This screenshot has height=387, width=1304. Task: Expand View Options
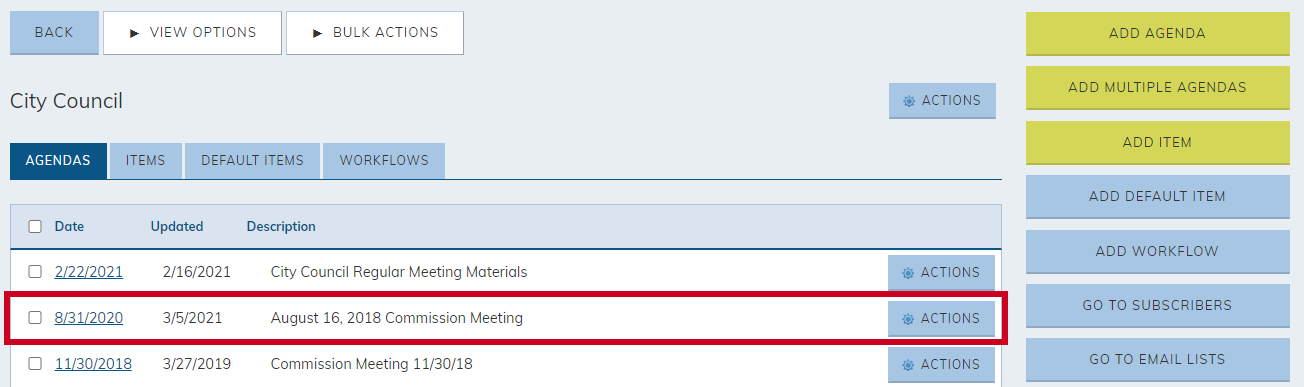pos(192,33)
